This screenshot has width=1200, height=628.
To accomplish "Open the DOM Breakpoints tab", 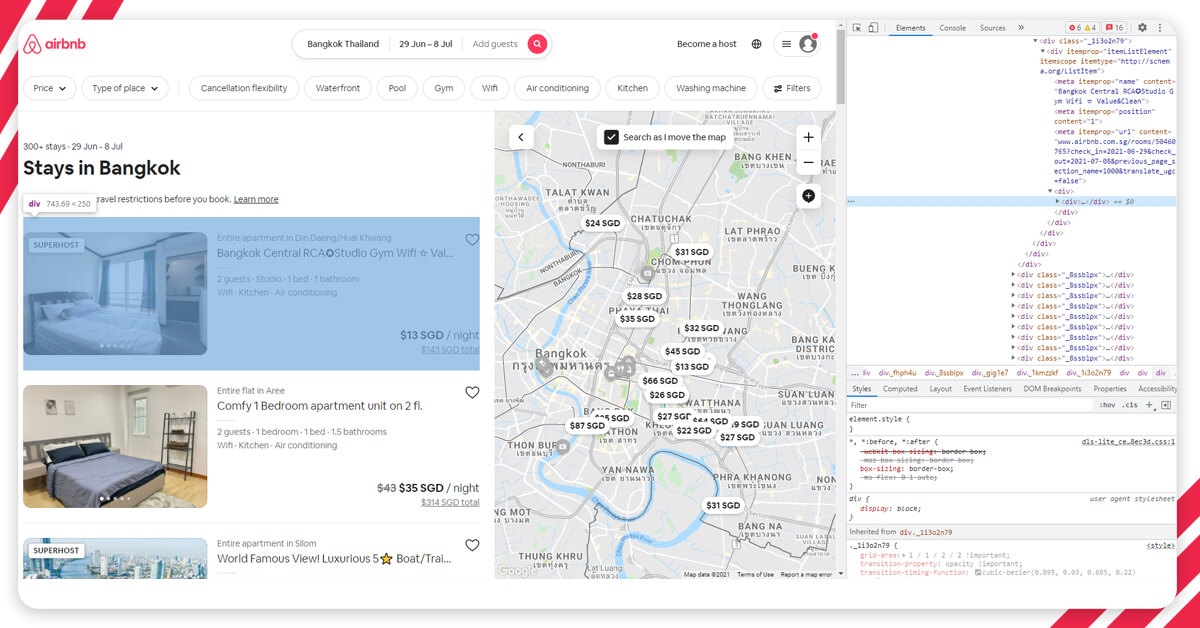I will point(1052,389).
